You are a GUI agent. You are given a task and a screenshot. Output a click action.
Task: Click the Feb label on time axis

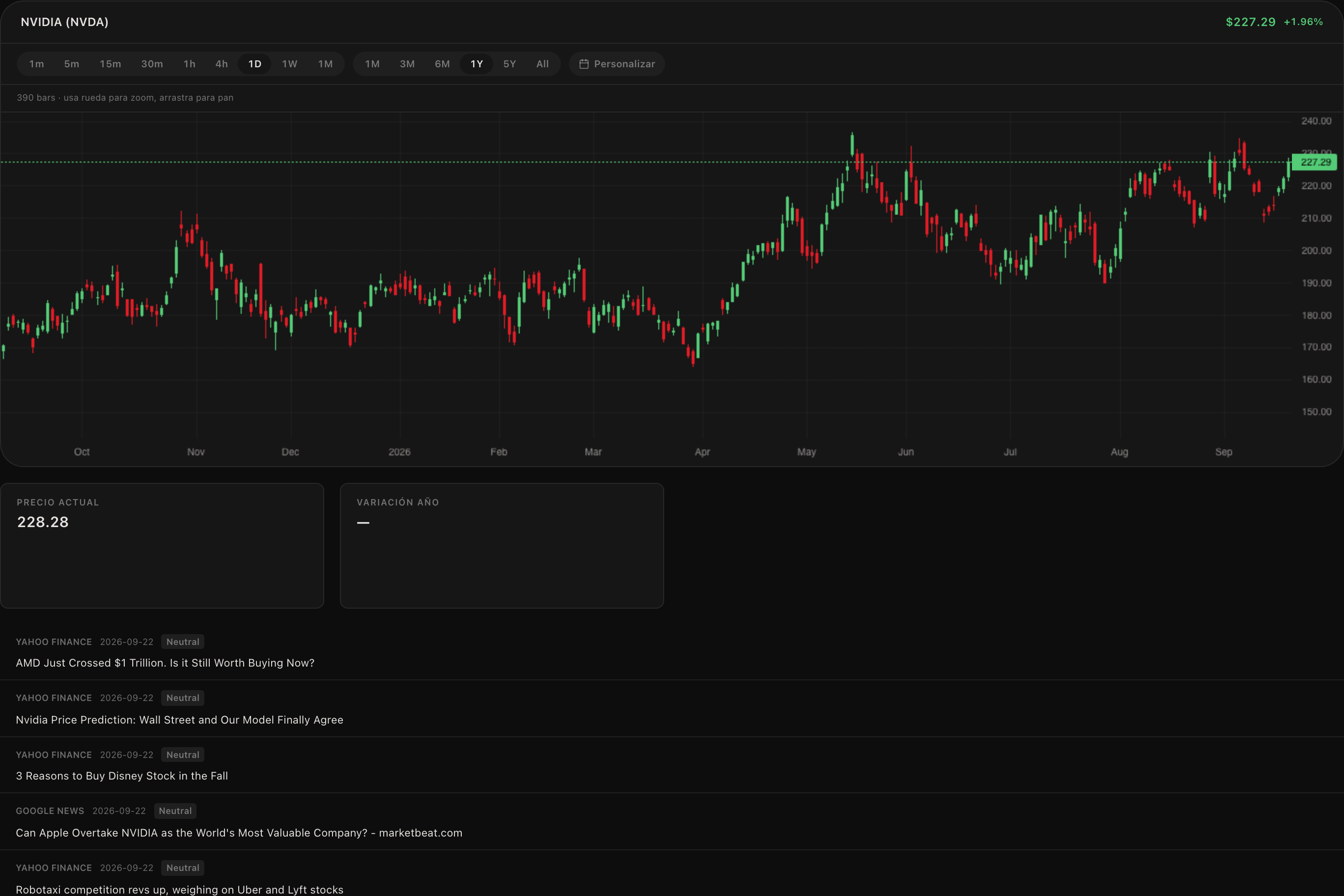[x=499, y=452]
